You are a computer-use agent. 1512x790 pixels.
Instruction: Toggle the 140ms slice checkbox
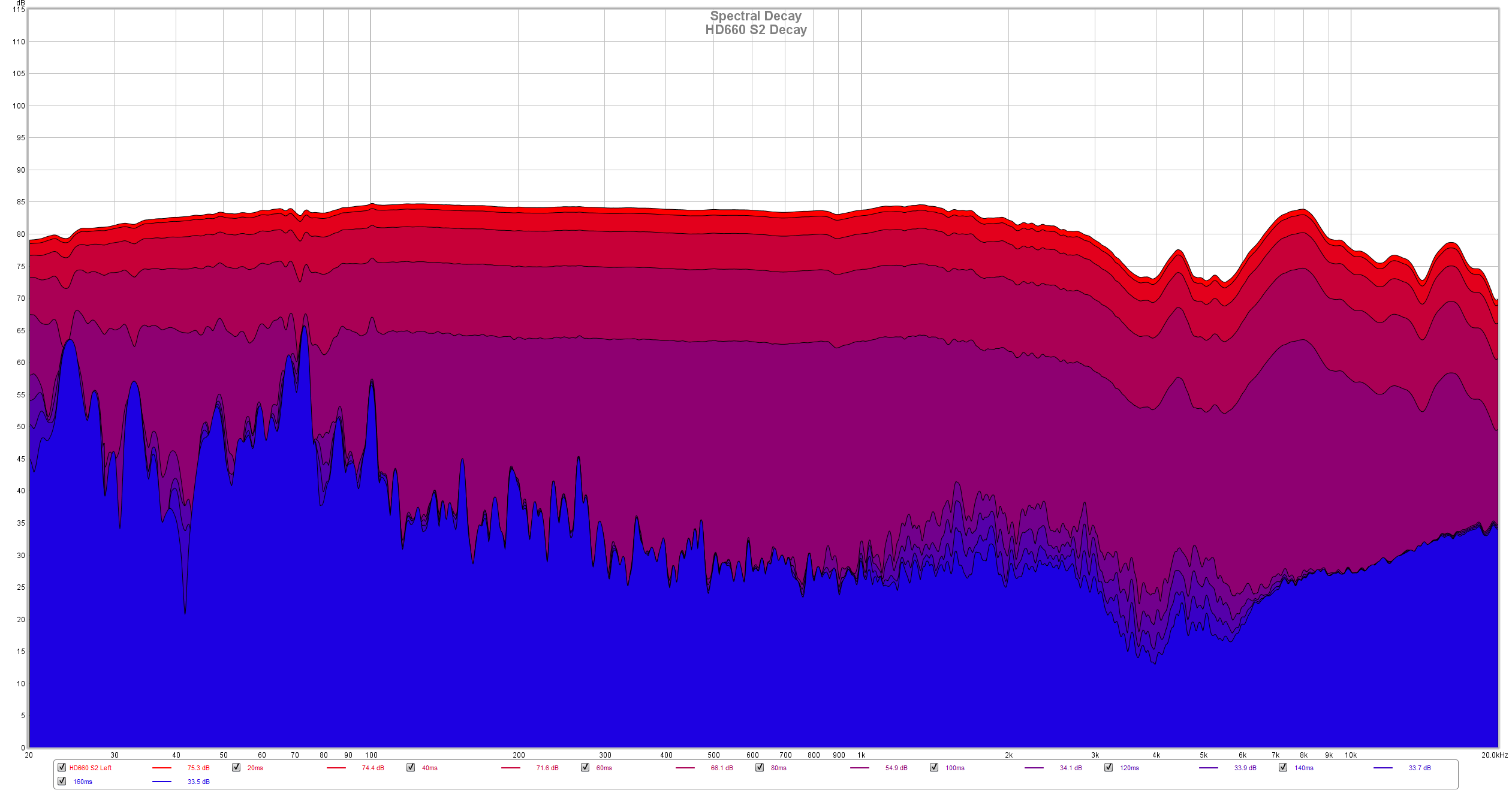pyautogui.click(x=1283, y=767)
